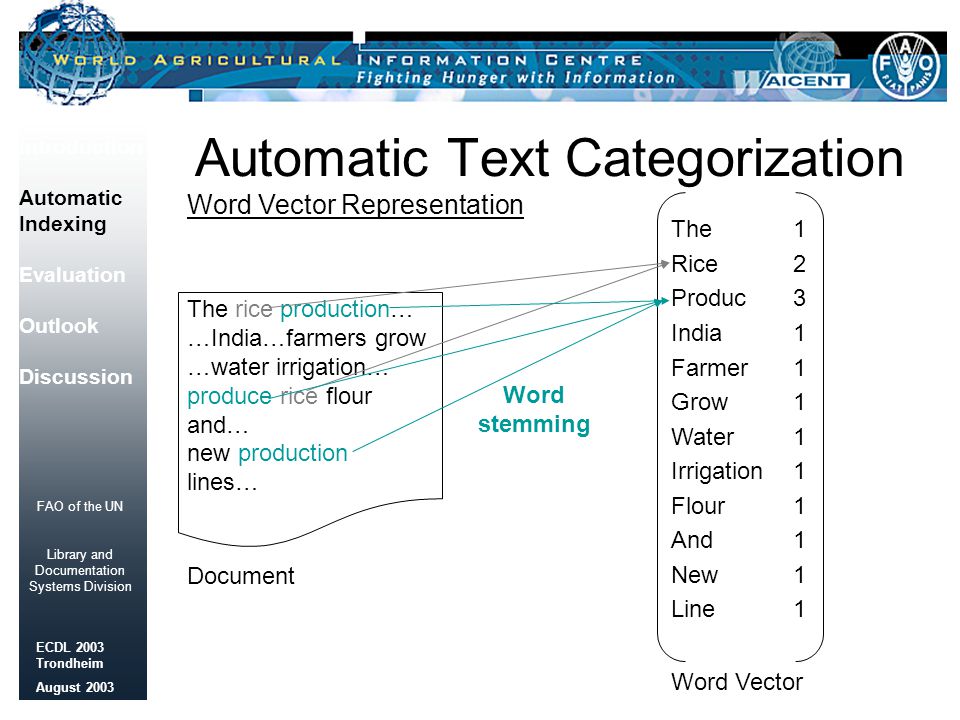
Task: Click the 'FAO of the UN' sidebar text
Action: pos(80,506)
